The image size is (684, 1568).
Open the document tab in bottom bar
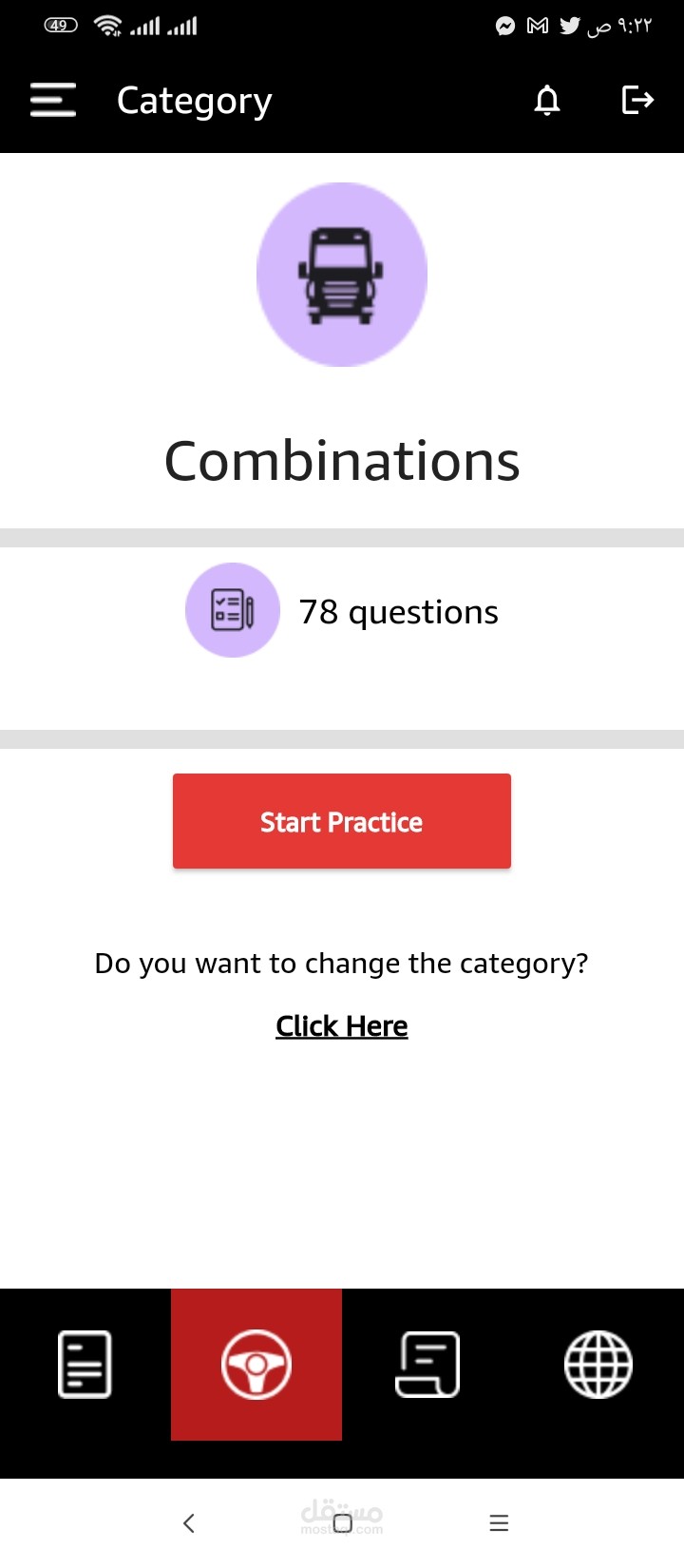(x=85, y=1365)
